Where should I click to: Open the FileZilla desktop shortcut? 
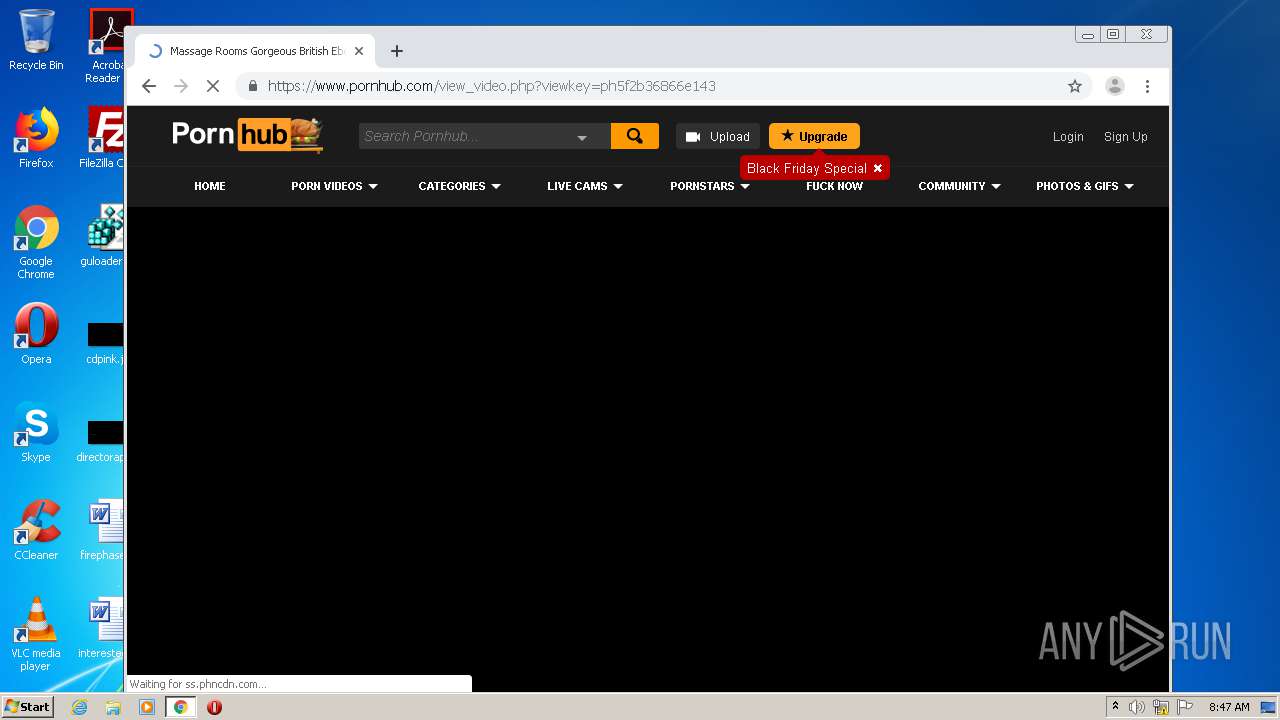(x=104, y=138)
